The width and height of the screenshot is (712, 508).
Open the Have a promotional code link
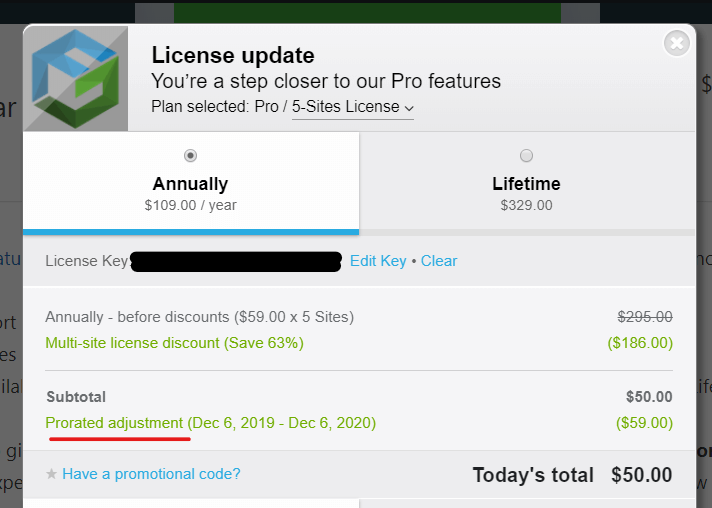(x=151, y=474)
